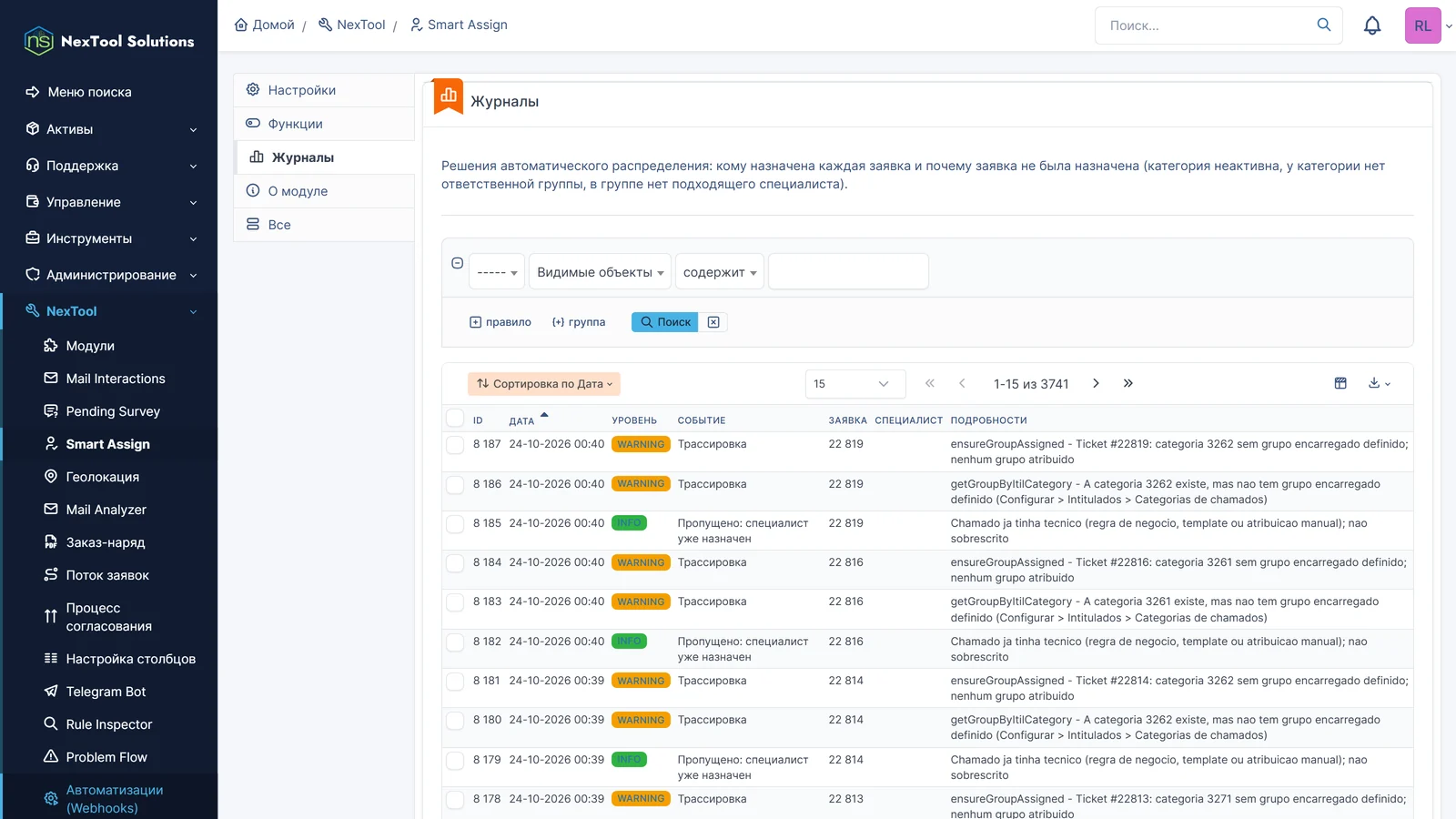Open the rows-per-page dropdown showing 15
1456x819 pixels.
click(x=855, y=384)
